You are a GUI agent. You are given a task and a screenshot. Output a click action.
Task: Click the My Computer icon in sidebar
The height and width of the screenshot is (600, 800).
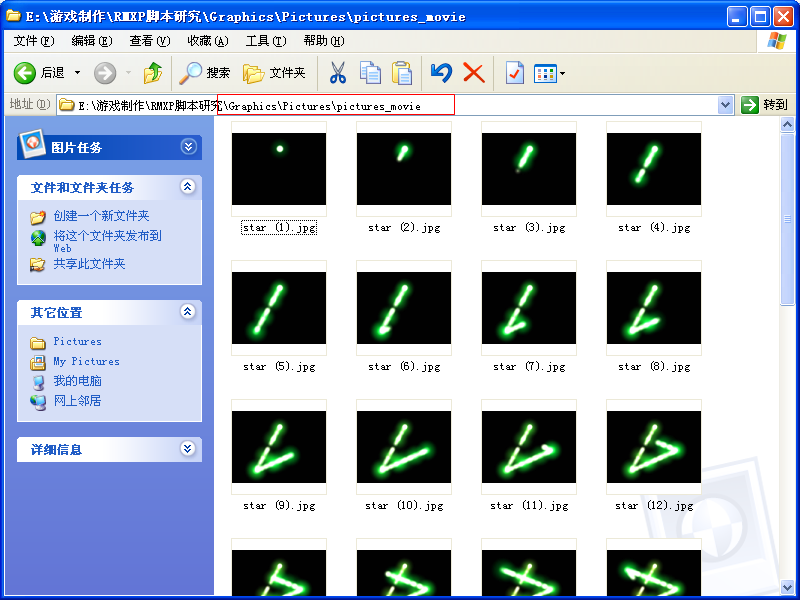(38, 382)
